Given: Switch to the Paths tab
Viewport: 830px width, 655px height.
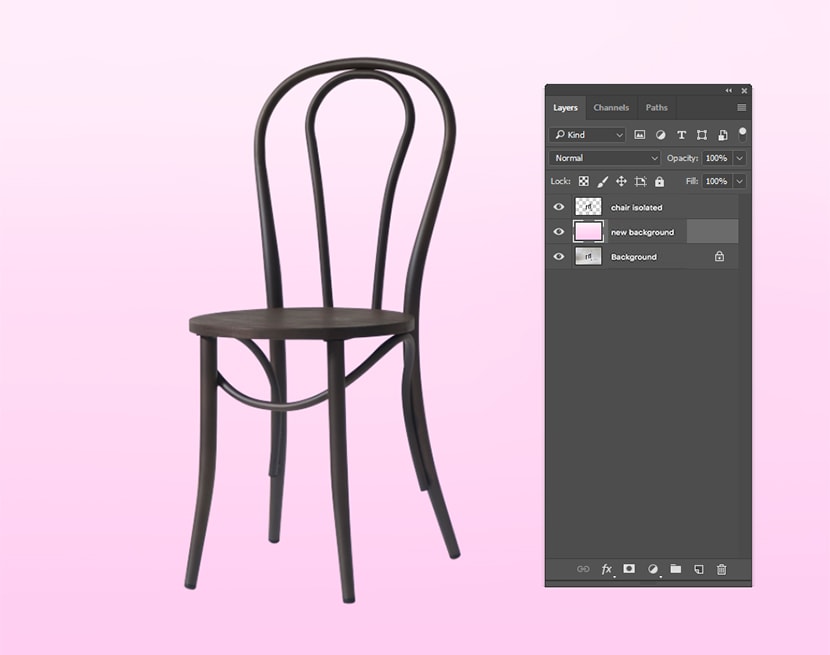Looking at the screenshot, I should tap(656, 107).
